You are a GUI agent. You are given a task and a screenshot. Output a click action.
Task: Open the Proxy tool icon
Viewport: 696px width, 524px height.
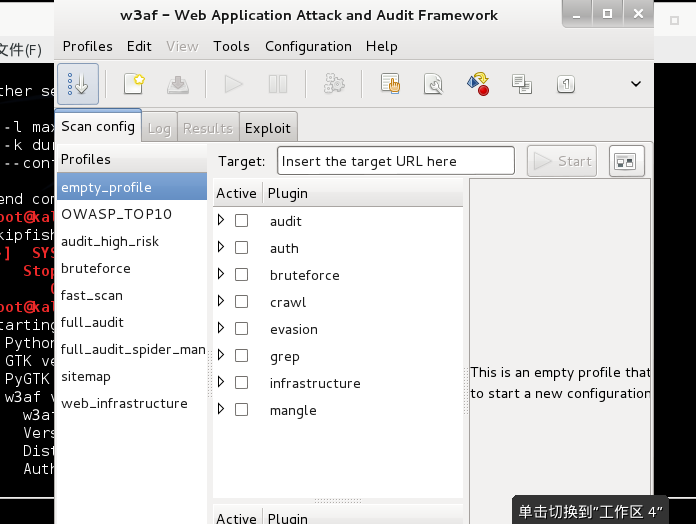[x=566, y=84]
